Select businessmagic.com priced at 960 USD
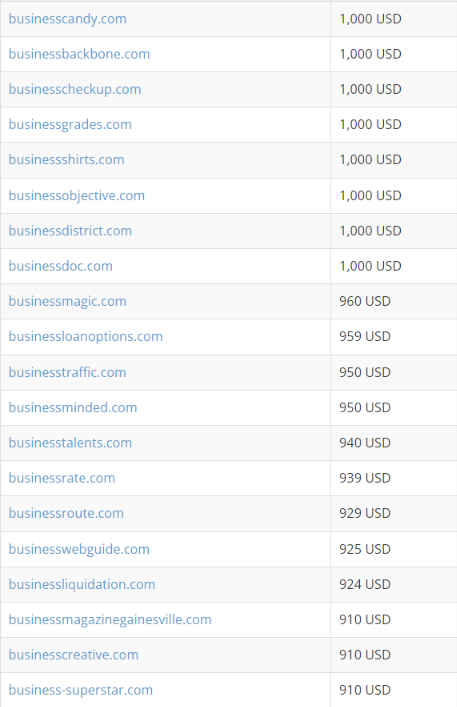The height and width of the screenshot is (707, 457). 67,302
